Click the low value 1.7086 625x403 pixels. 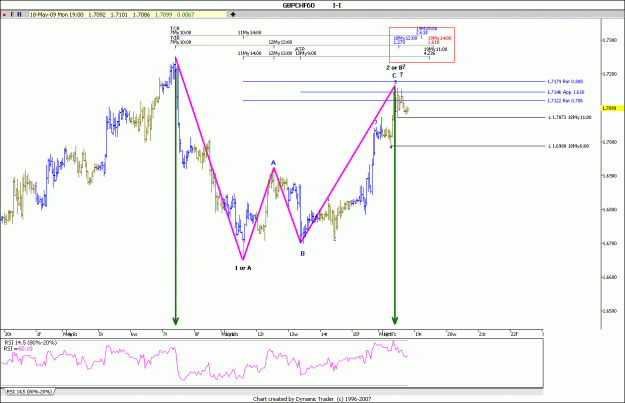141,15
